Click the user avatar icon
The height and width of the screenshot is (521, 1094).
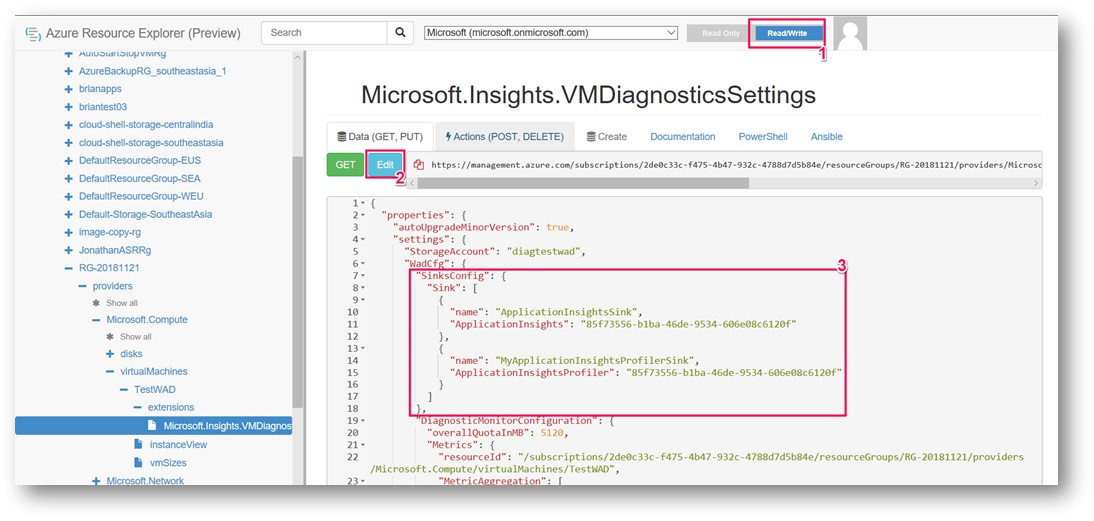click(850, 33)
